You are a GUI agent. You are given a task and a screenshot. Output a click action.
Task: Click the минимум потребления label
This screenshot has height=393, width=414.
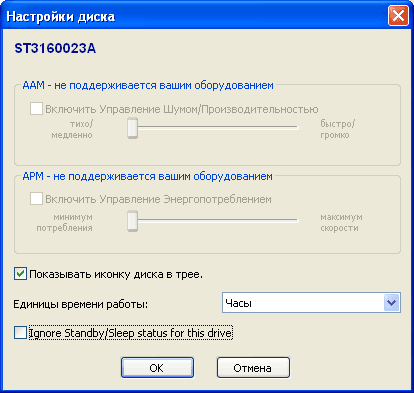(65, 222)
